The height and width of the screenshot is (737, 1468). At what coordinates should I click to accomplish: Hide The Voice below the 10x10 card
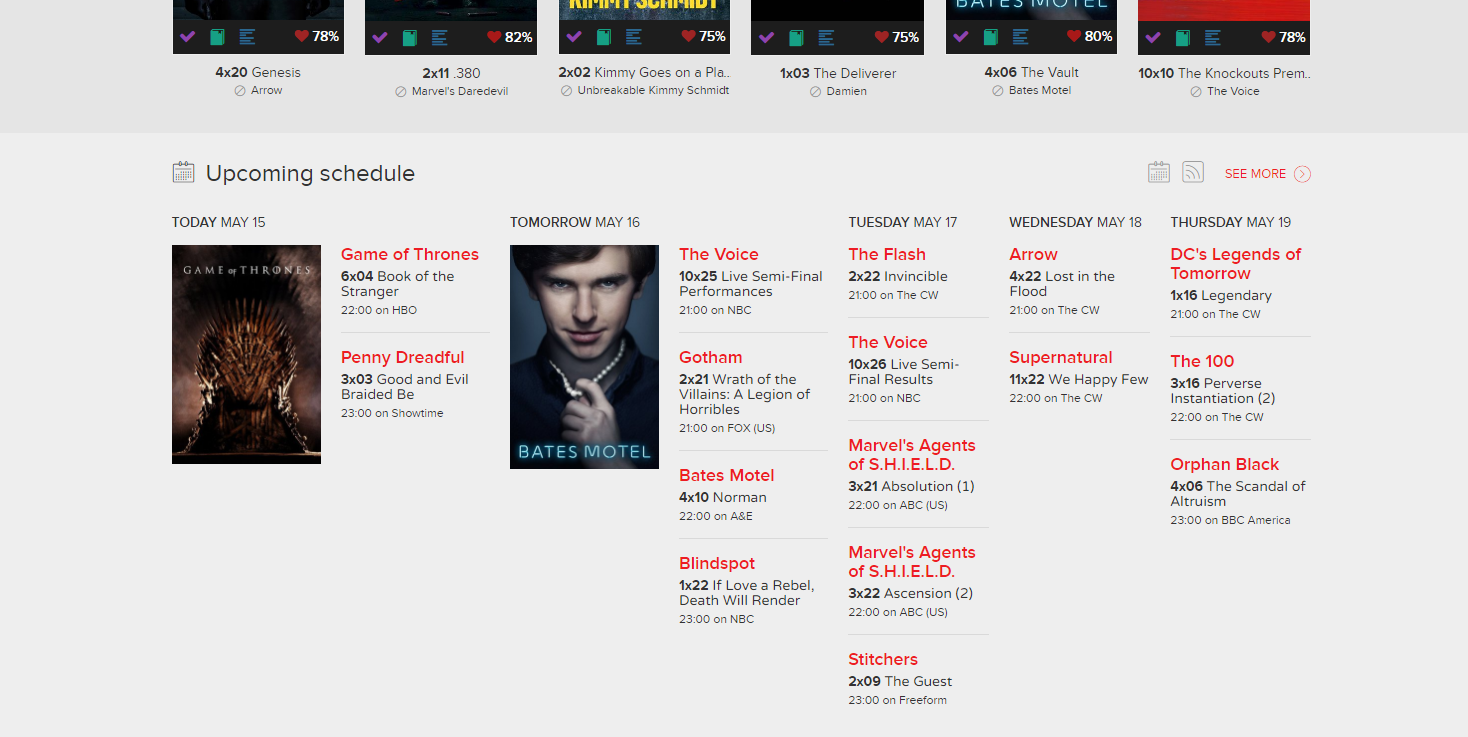(x=1196, y=91)
